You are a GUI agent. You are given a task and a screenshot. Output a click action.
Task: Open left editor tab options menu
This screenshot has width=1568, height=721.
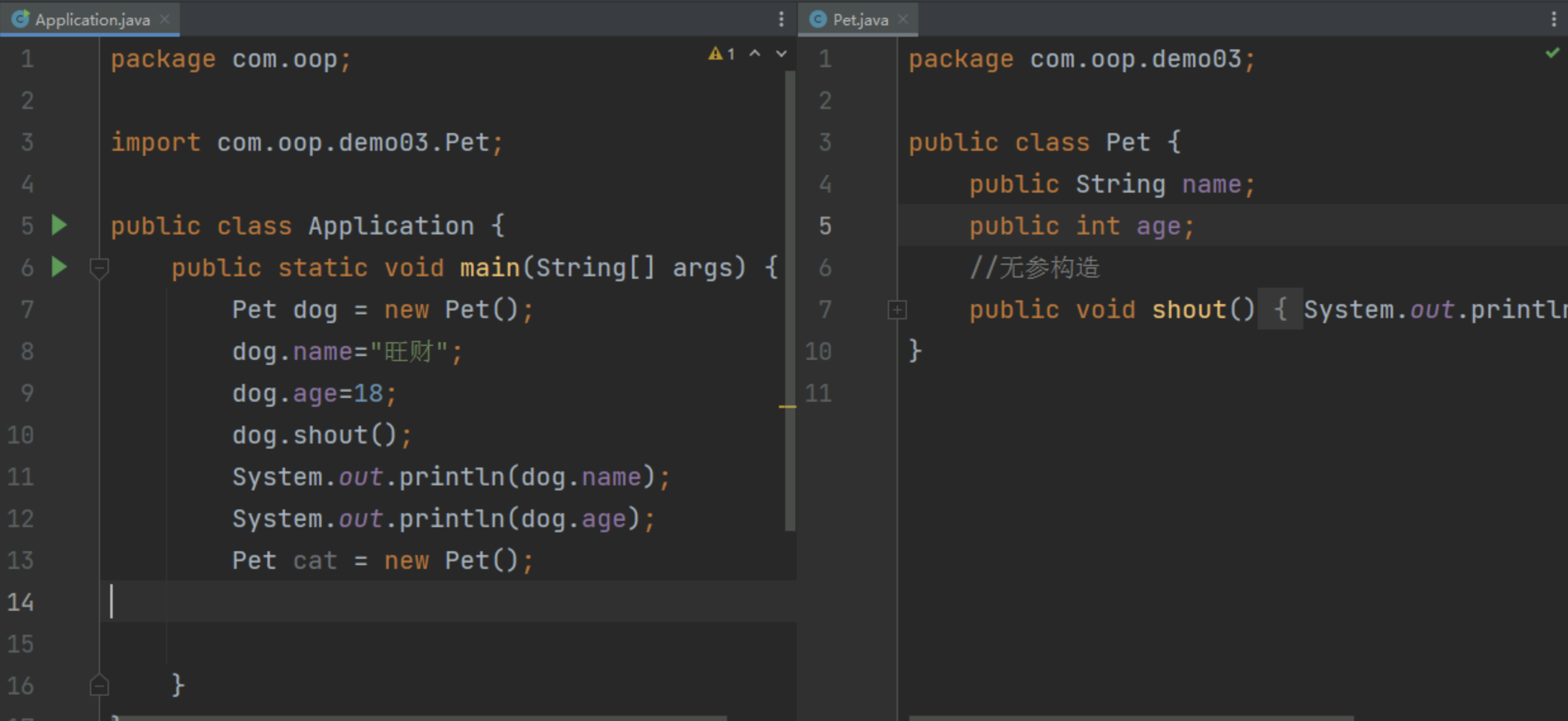tap(781, 20)
